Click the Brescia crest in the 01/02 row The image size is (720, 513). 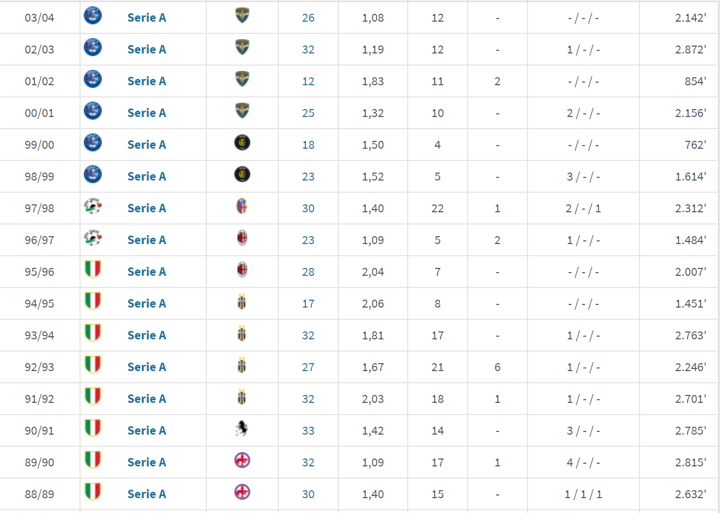tap(242, 80)
